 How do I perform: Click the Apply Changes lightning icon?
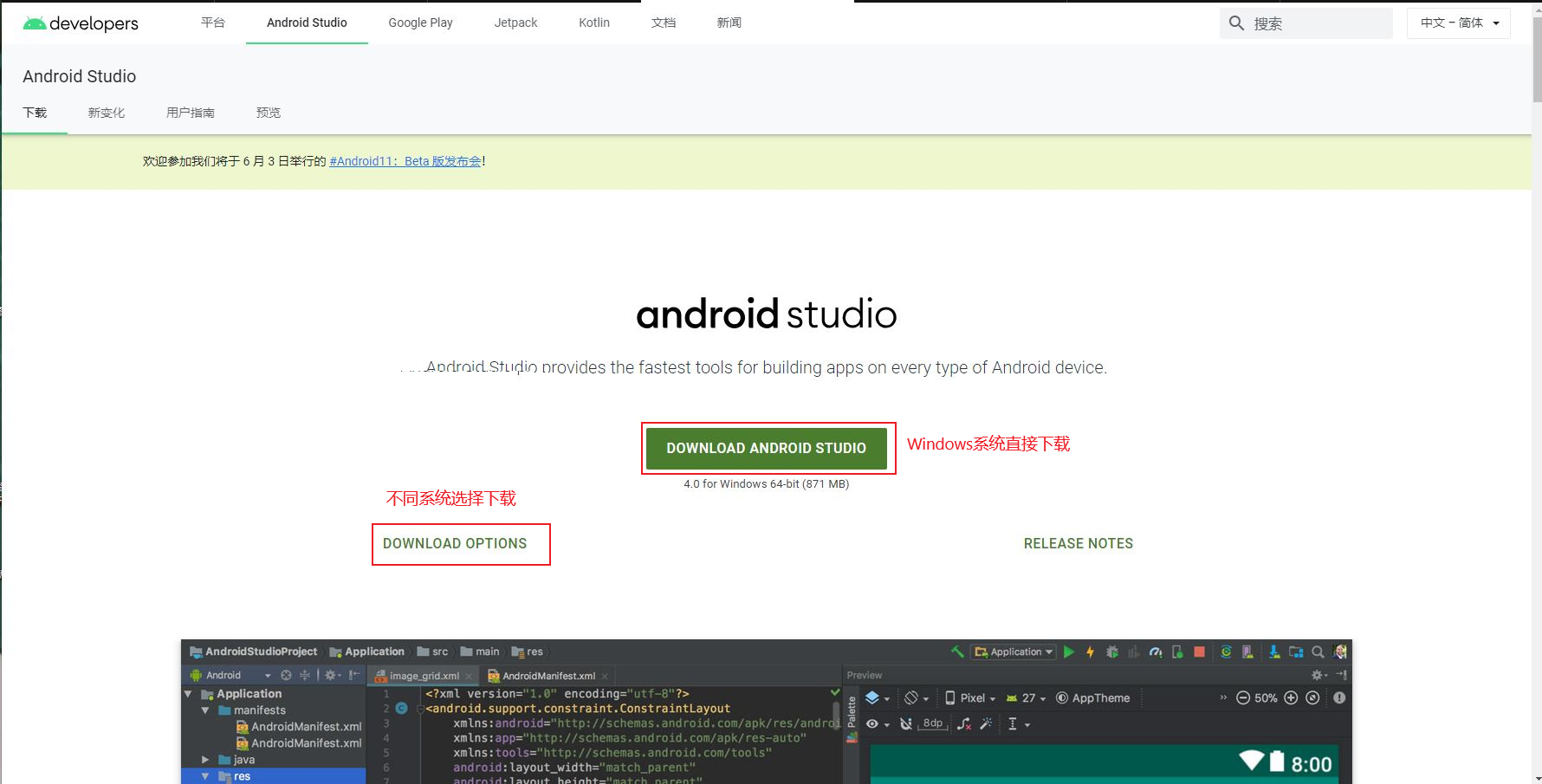coord(1090,651)
